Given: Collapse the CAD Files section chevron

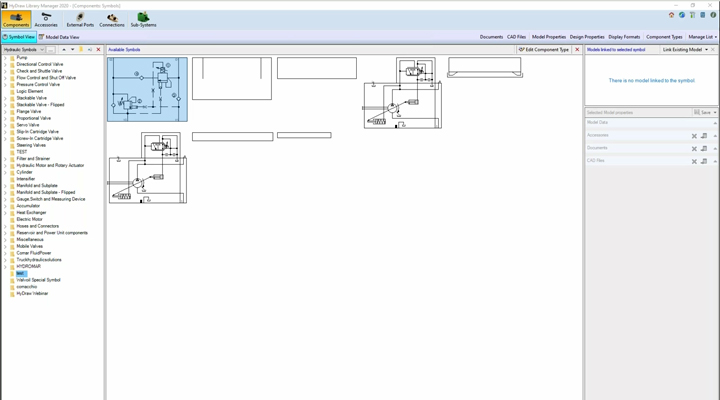Looking at the screenshot, I should point(715,161).
